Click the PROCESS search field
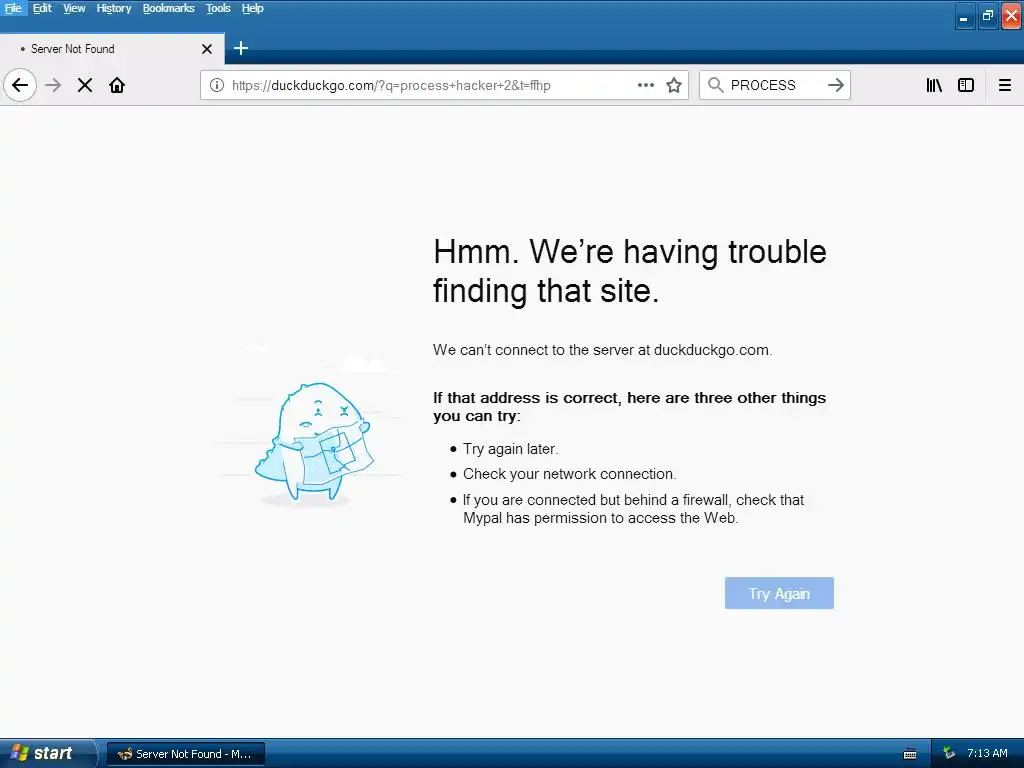Viewport: 1024px width, 768px height. coord(774,85)
